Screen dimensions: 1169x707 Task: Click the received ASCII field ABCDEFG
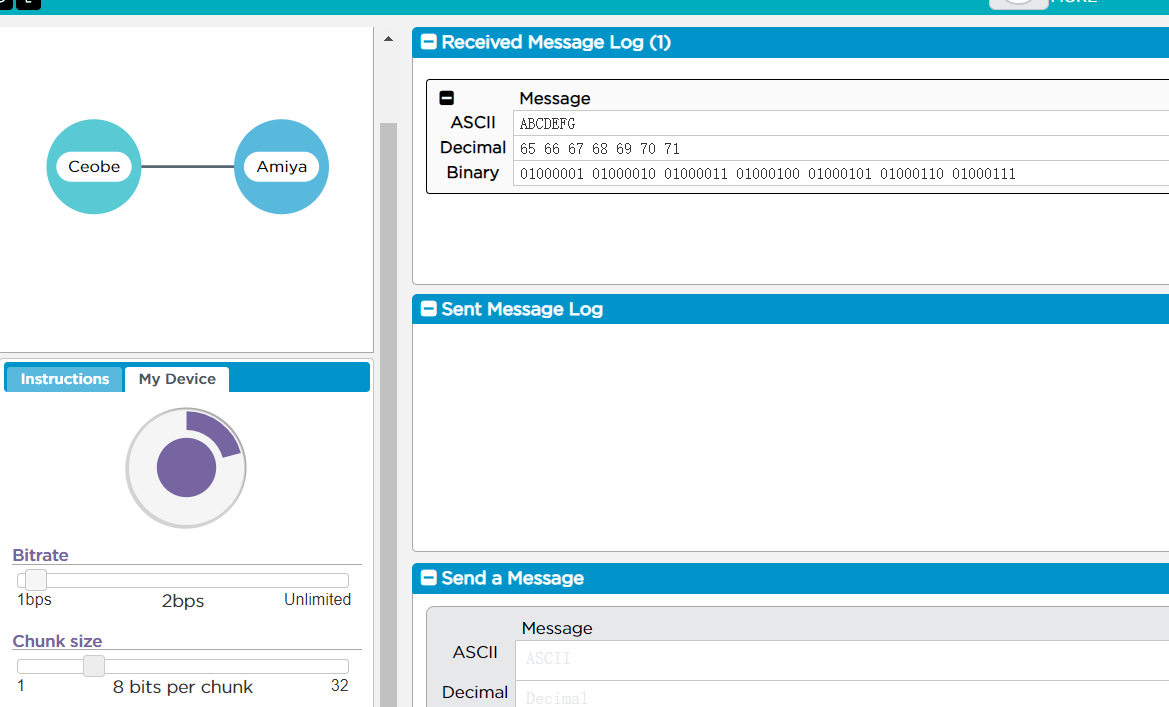[x=841, y=124]
